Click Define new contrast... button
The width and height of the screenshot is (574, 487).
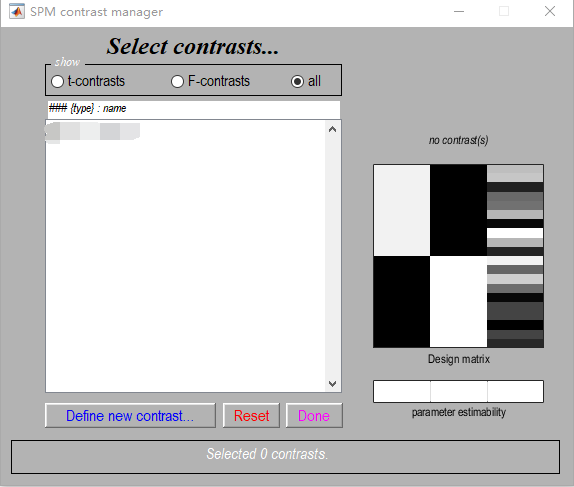pos(130,416)
